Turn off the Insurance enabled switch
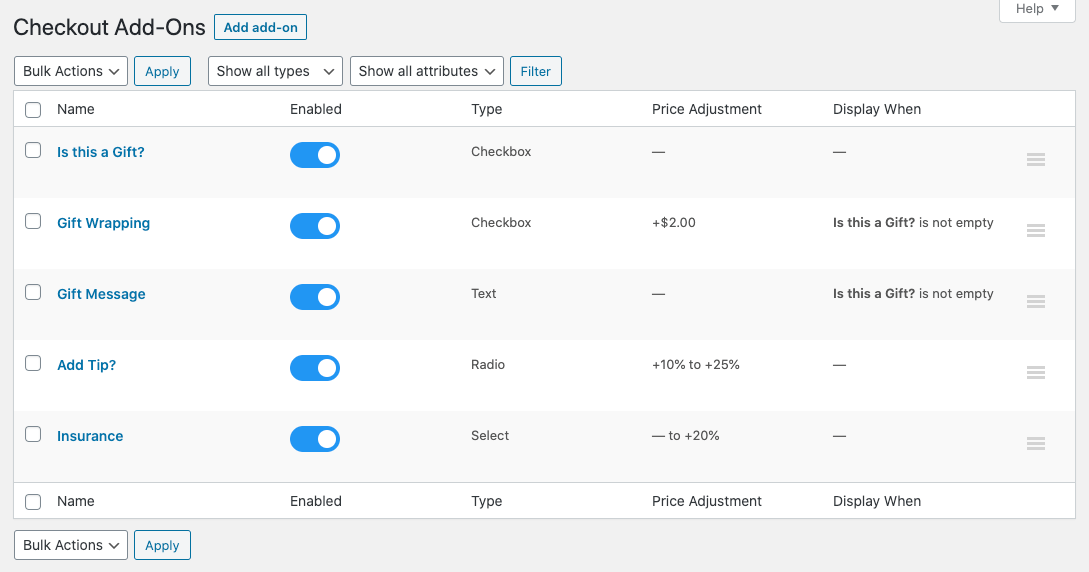This screenshot has width=1089, height=572. [315, 439]
